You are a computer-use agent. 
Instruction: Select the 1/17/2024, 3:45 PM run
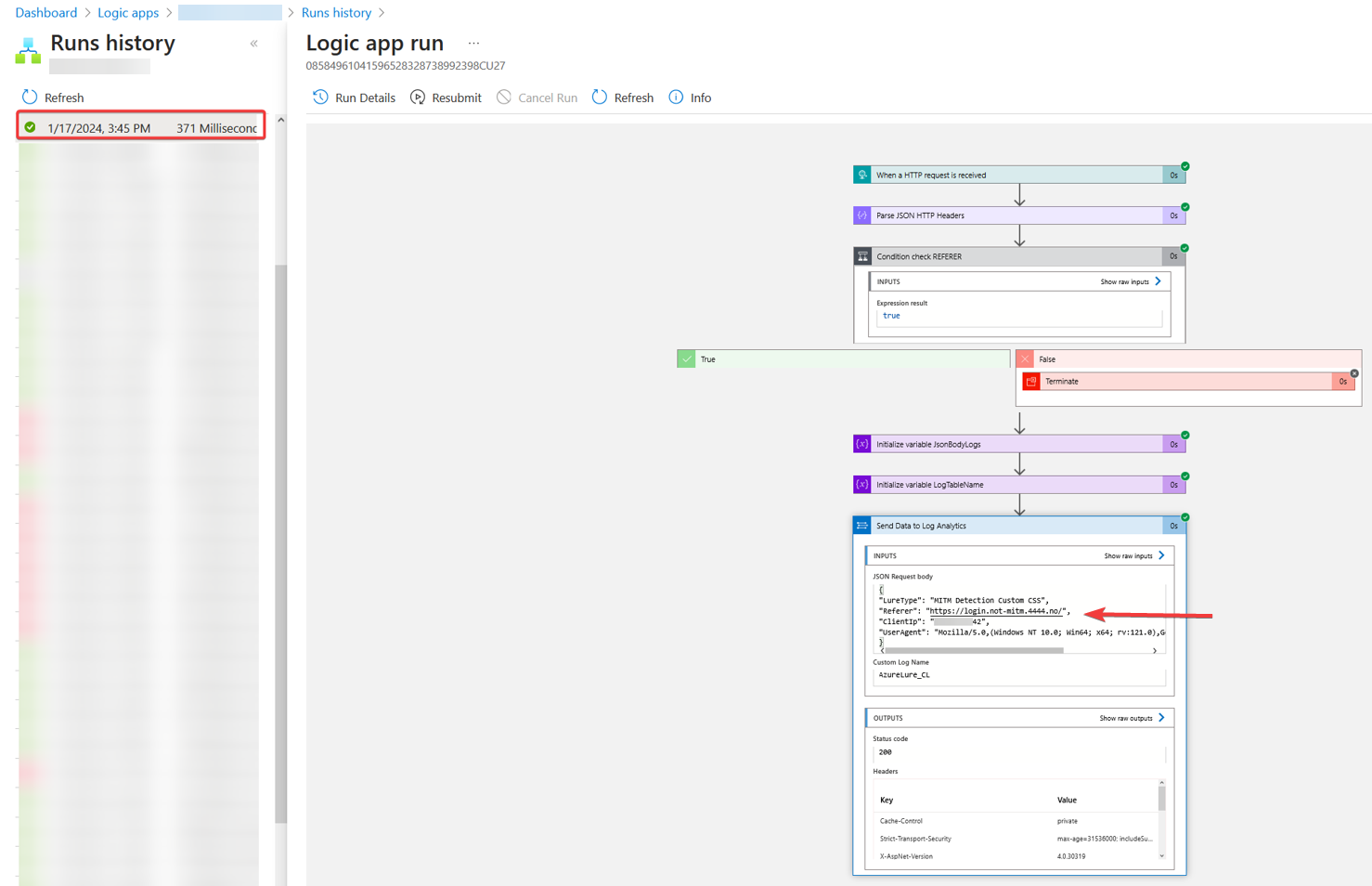(141, 127)
